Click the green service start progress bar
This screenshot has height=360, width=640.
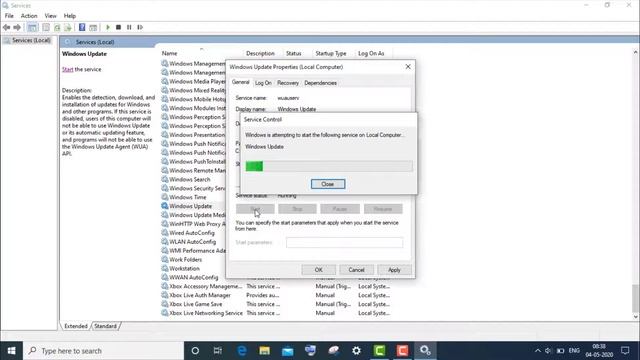(329, 166)
